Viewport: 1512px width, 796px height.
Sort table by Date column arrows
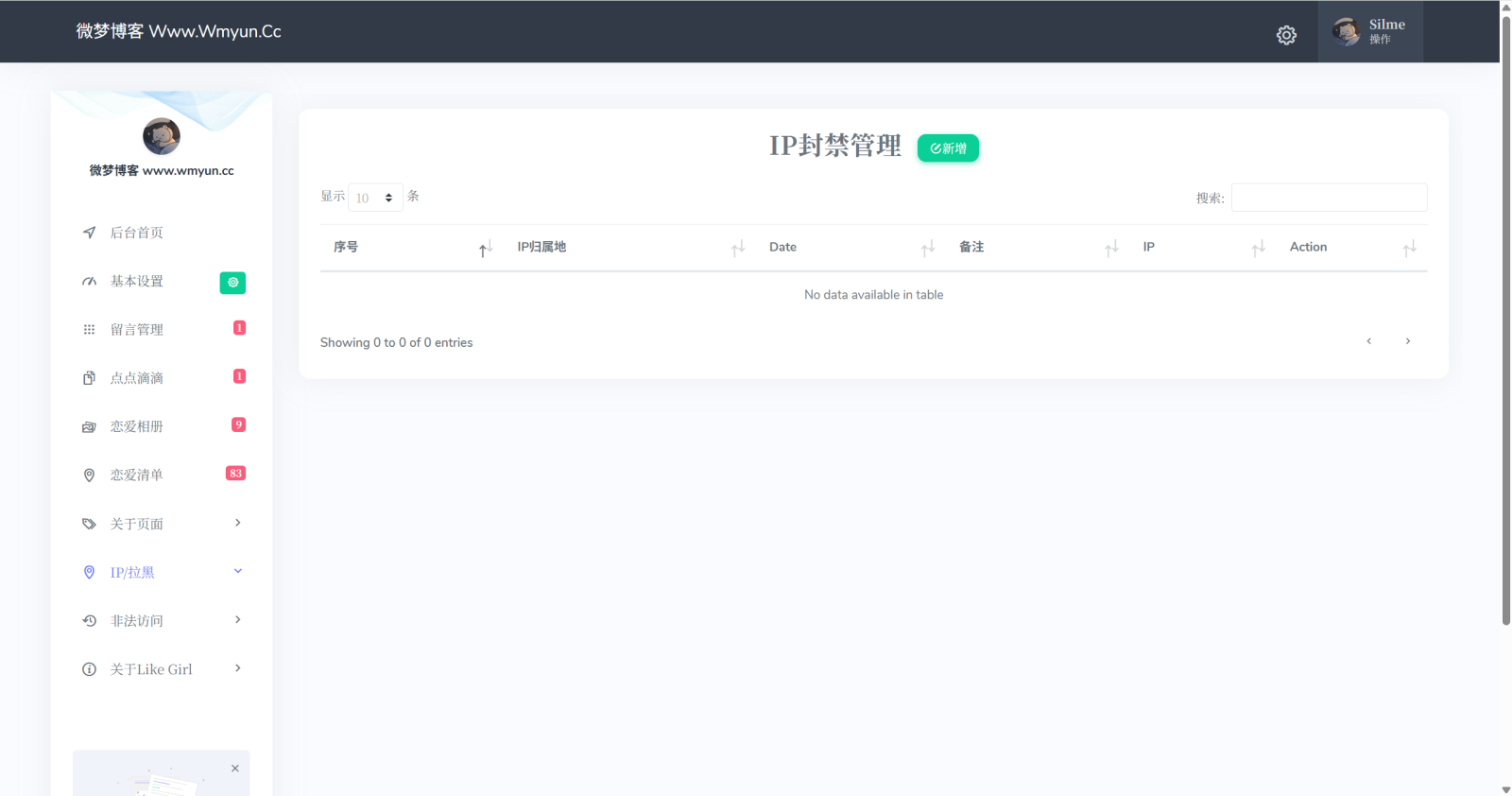tap(928, 248)
